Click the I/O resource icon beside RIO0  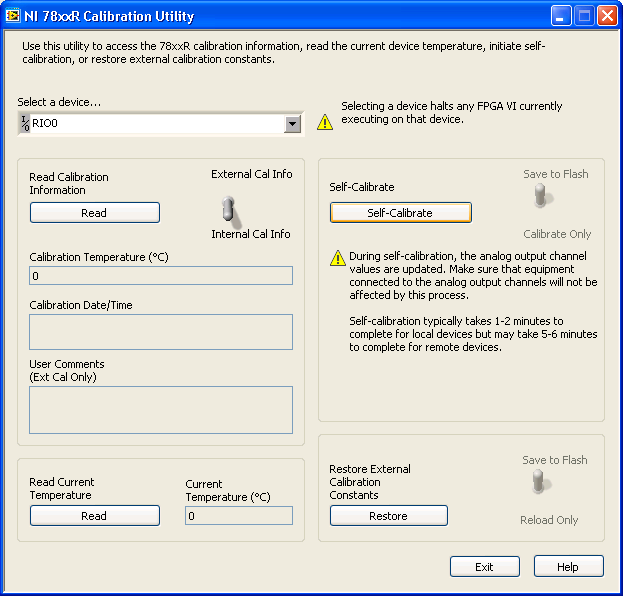(24, 124)
